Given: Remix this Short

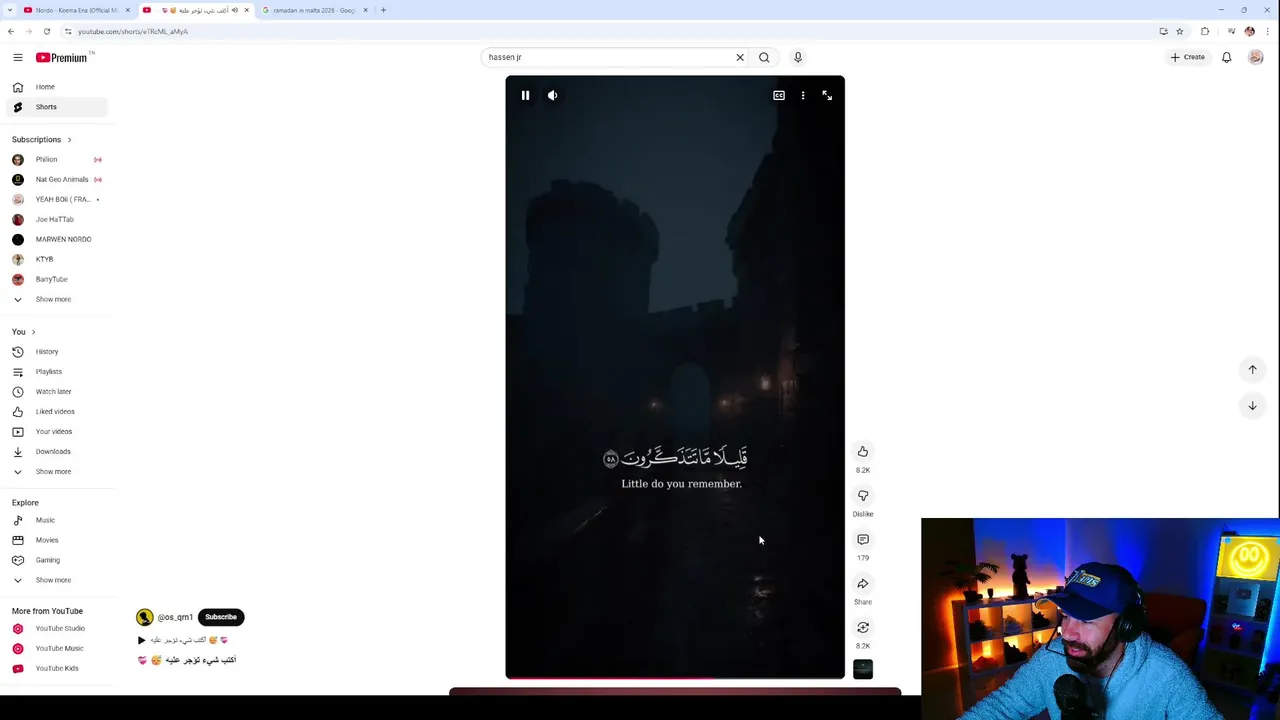Looking at the screenshot, I should (863, 628).
